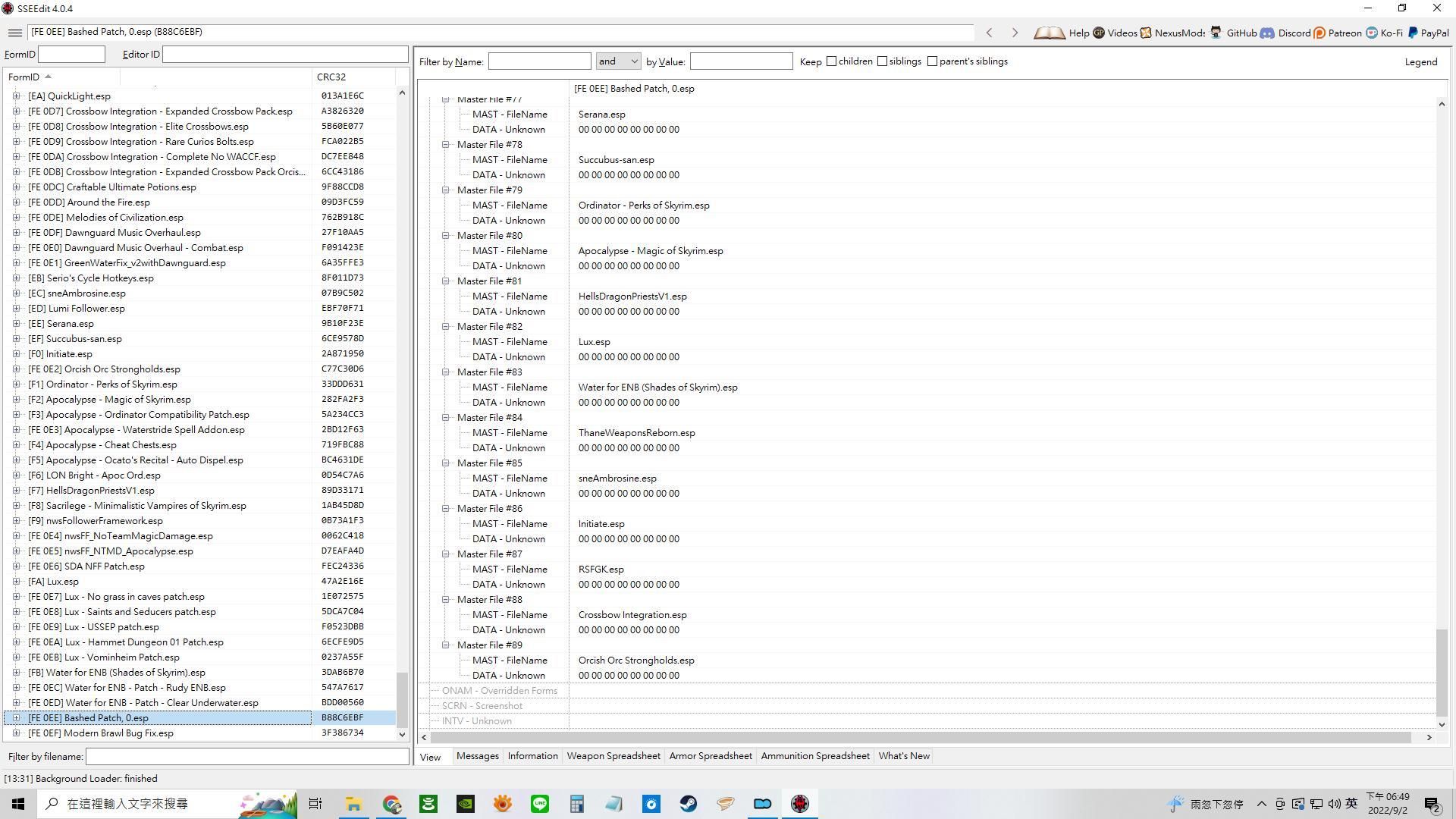Viewport: 1456px width, 819px height.
Task: Switch to the Weapon Spreadsheet tab
Action: click(x=613, y=756)
